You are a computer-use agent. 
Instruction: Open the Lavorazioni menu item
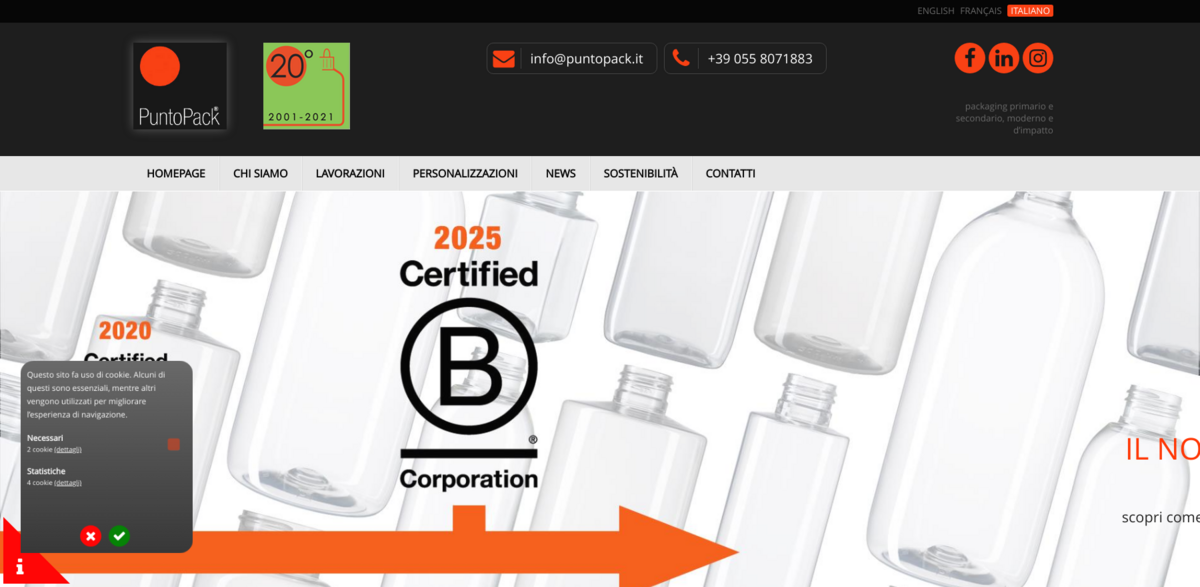coord(350,173)
